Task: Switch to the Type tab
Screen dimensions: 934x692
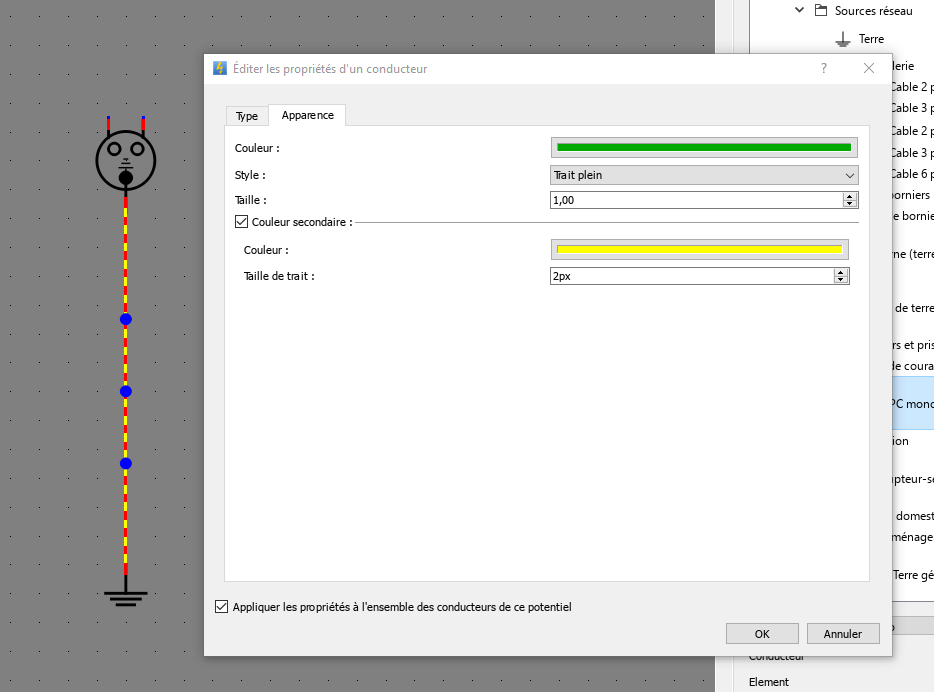Action: [247, 116]
